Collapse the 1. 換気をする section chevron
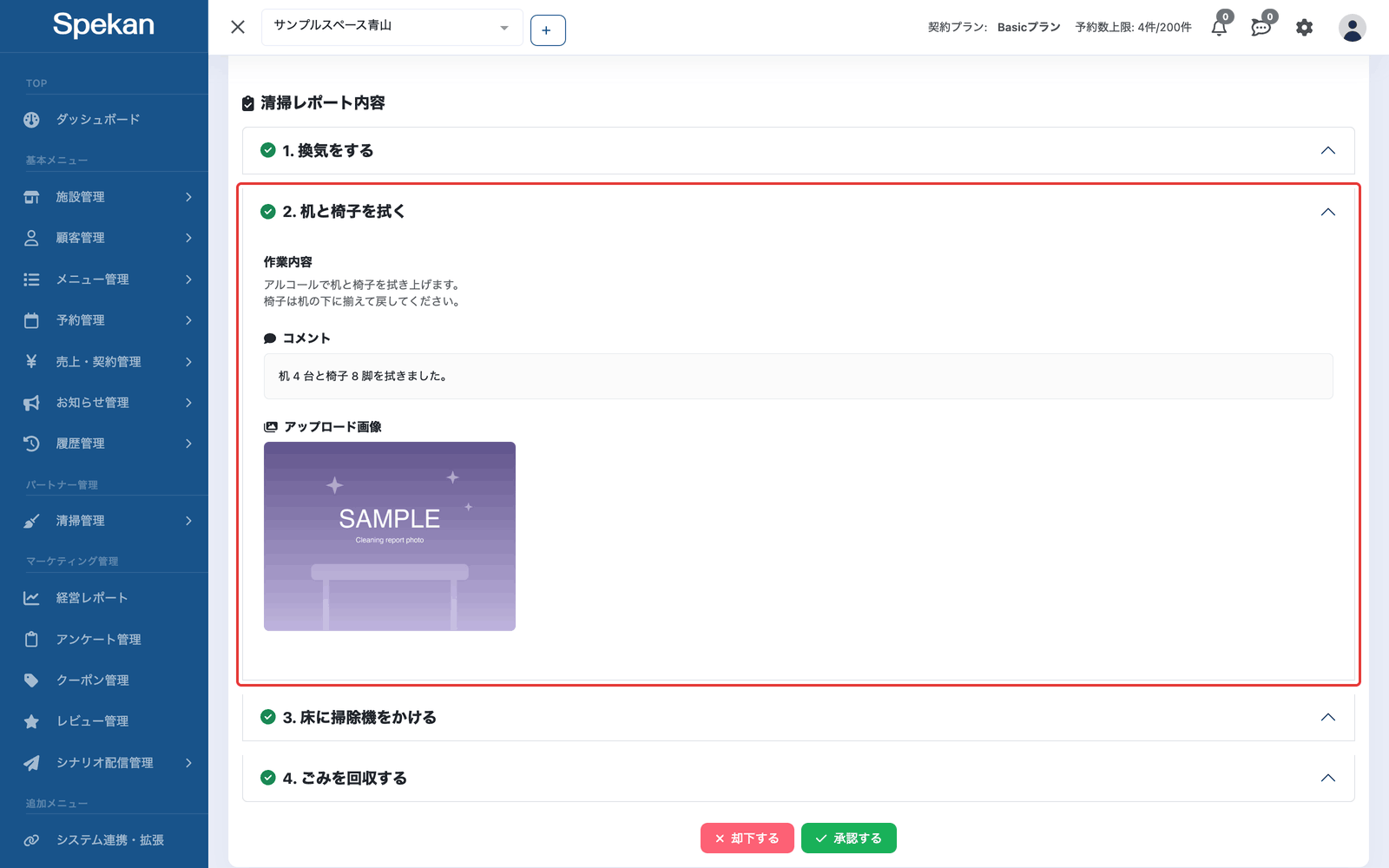 pos(1327,150)
